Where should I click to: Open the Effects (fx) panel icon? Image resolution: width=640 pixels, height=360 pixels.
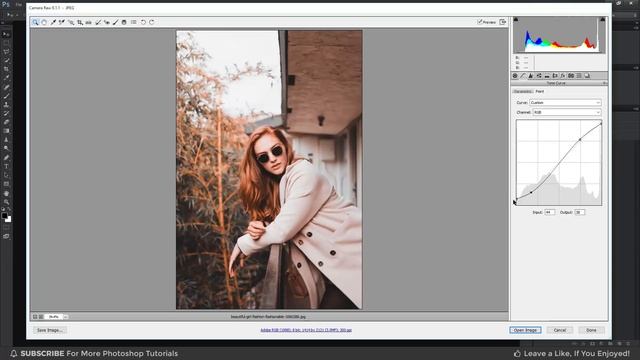coord(562,76)
